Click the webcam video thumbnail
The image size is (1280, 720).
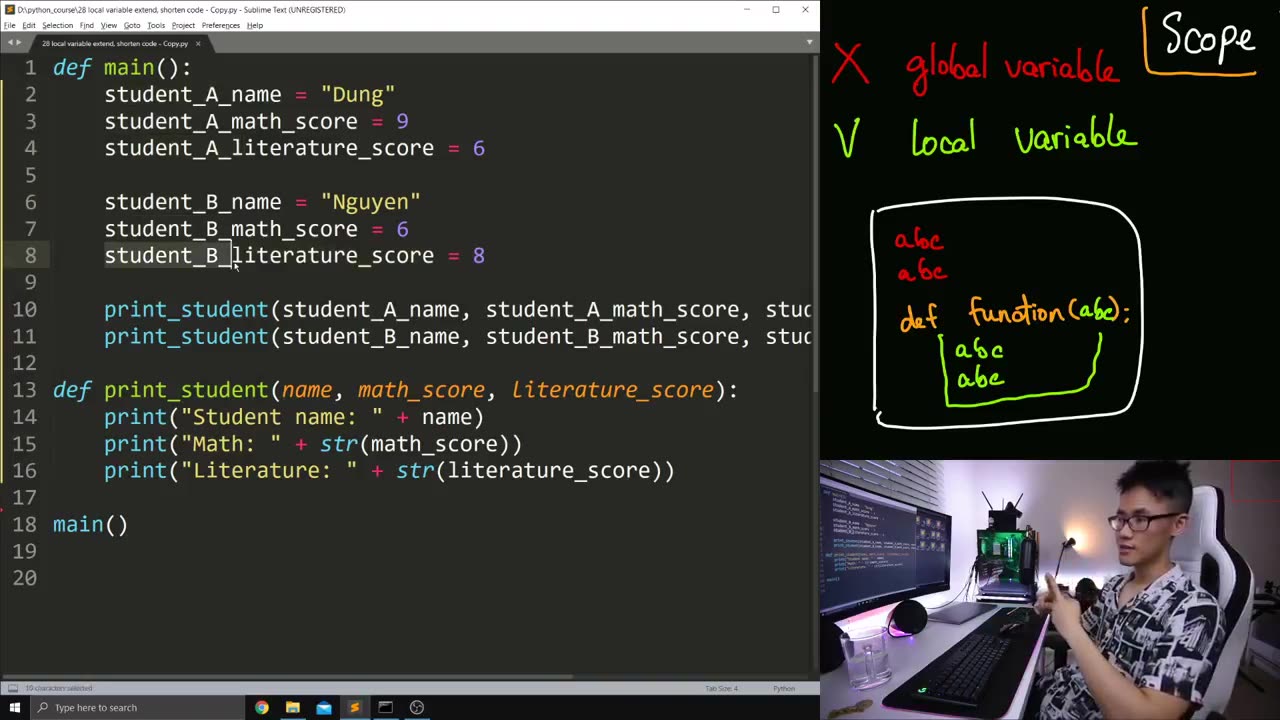pos(1050,590)
